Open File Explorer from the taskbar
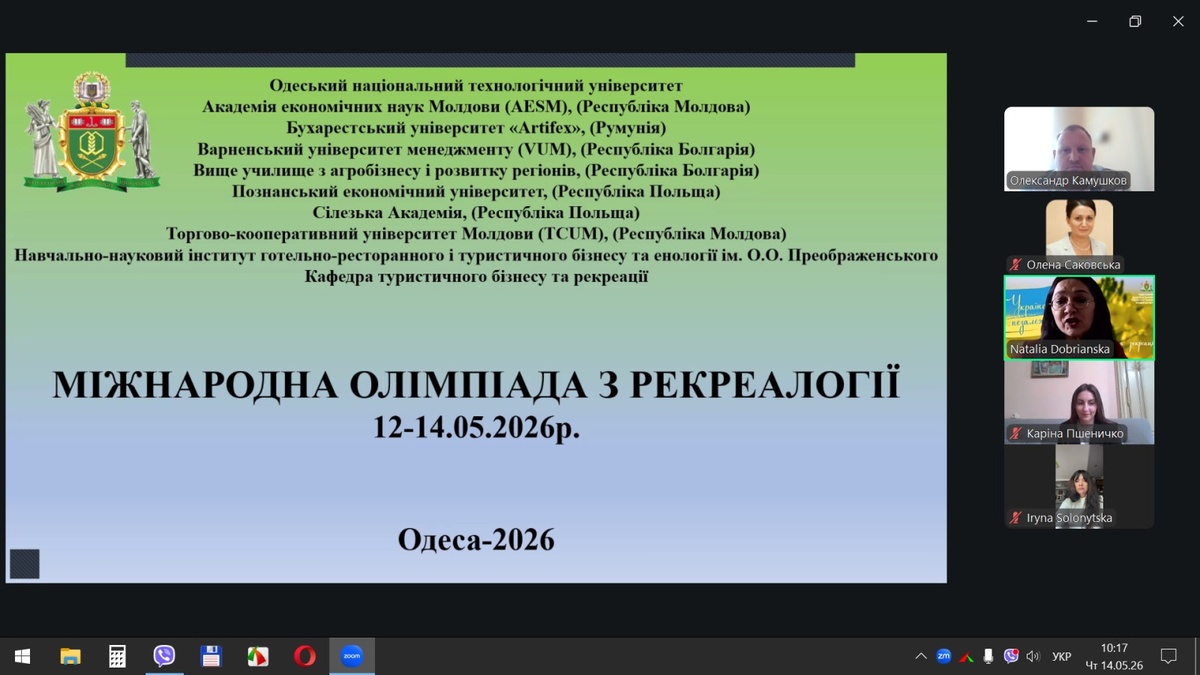Screen dimensions: 1200x675 [x=70, y=656]
